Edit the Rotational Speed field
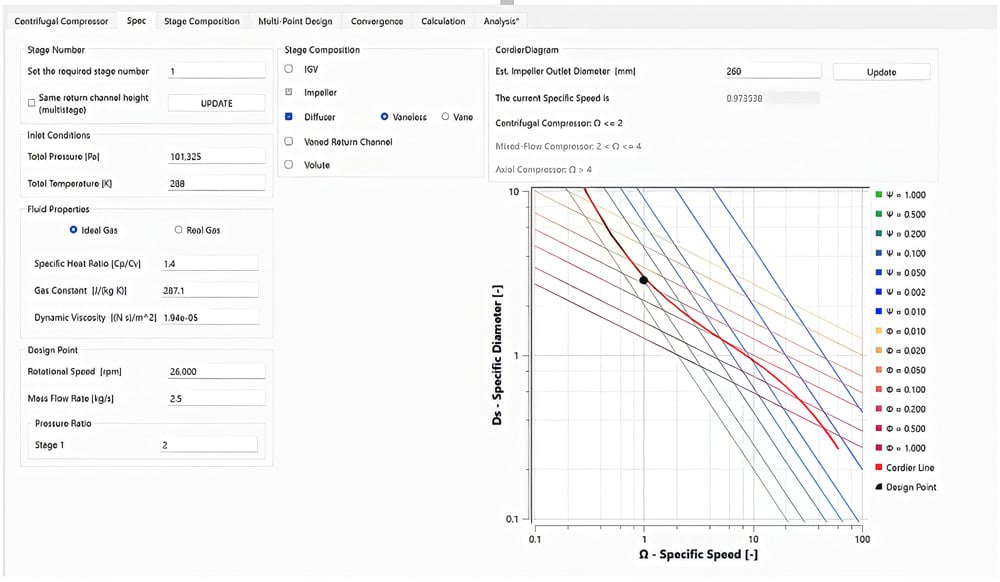 click(216, 371)
